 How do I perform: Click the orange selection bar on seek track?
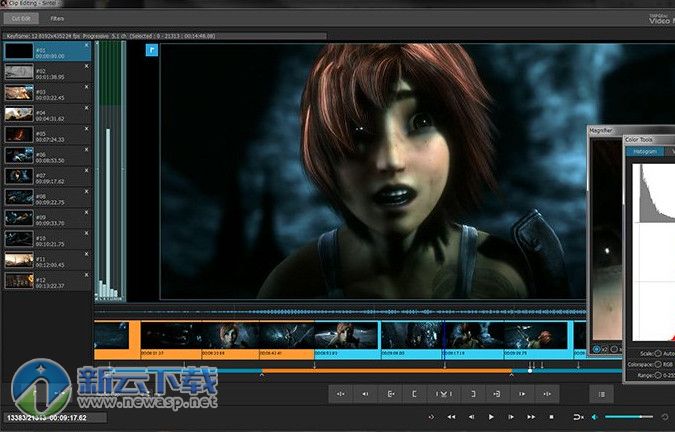[x=387, y=370]
